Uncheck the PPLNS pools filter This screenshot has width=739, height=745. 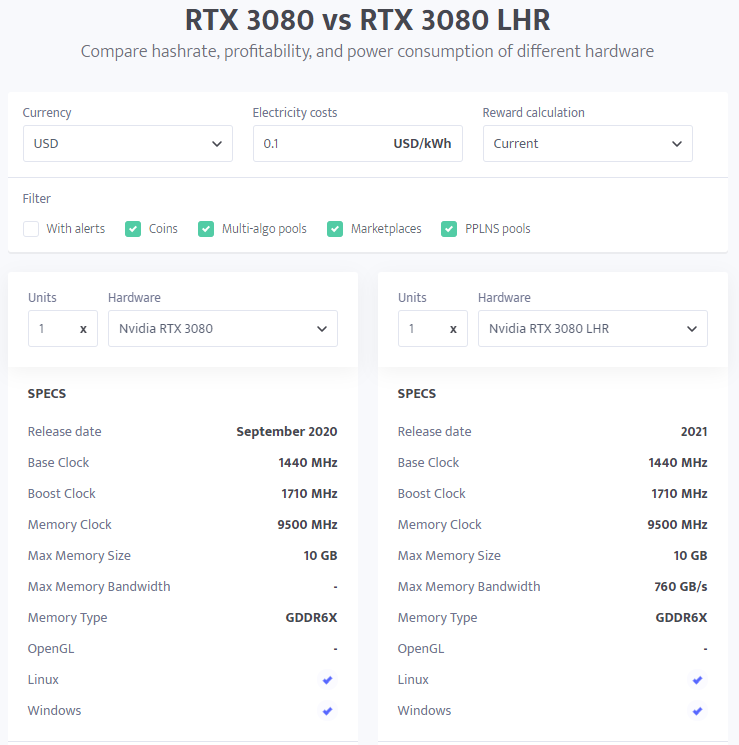[449, 229]
